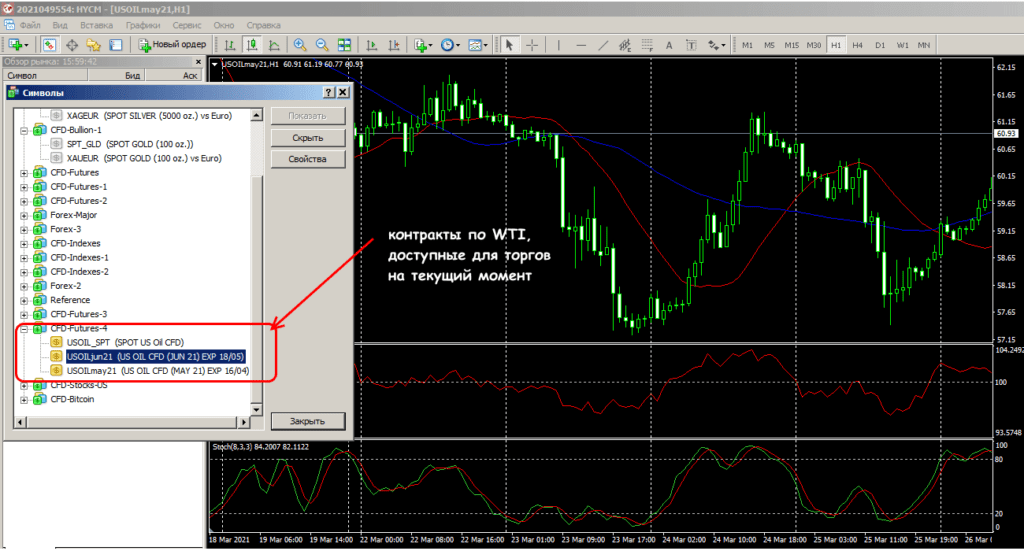The height and width of the screenshot is (551, 1024).
Task: Expand the Forex-Major tree group
Action: point(24,215)
